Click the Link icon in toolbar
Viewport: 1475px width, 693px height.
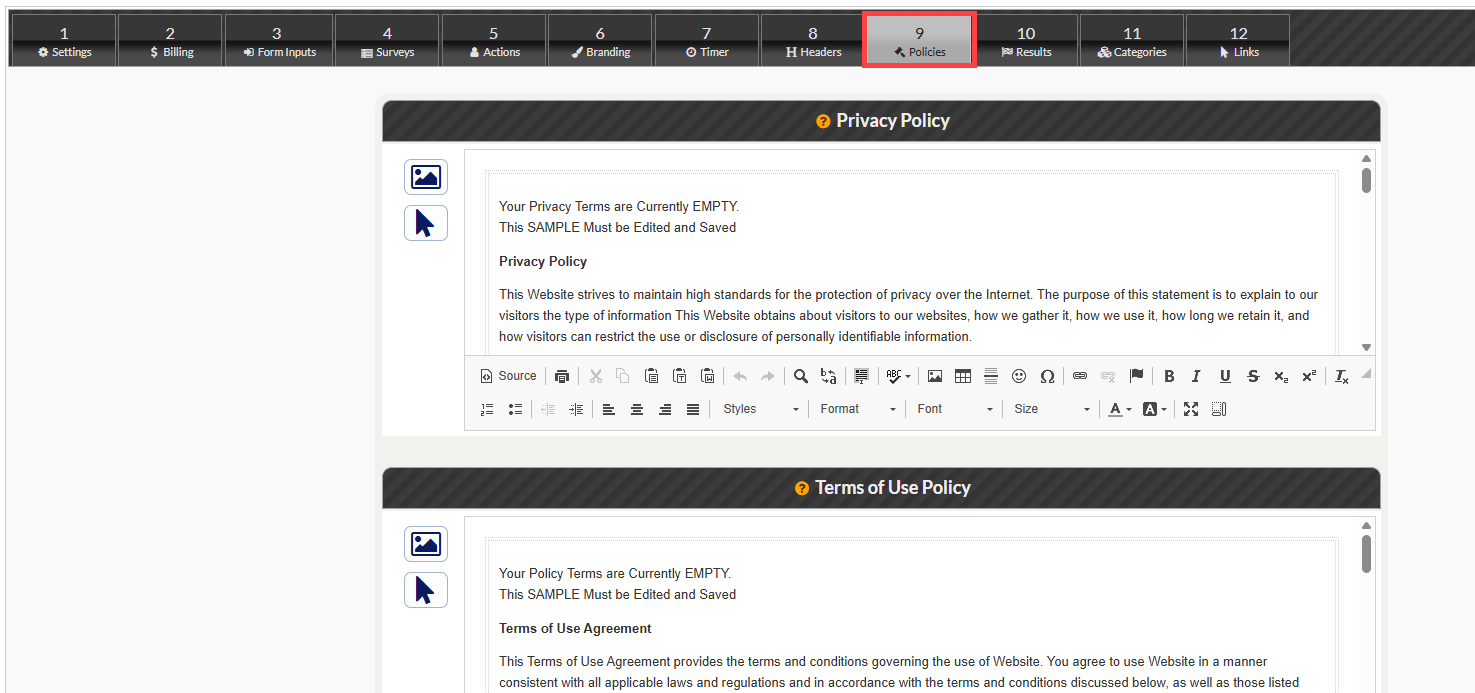click(1080, 376)
